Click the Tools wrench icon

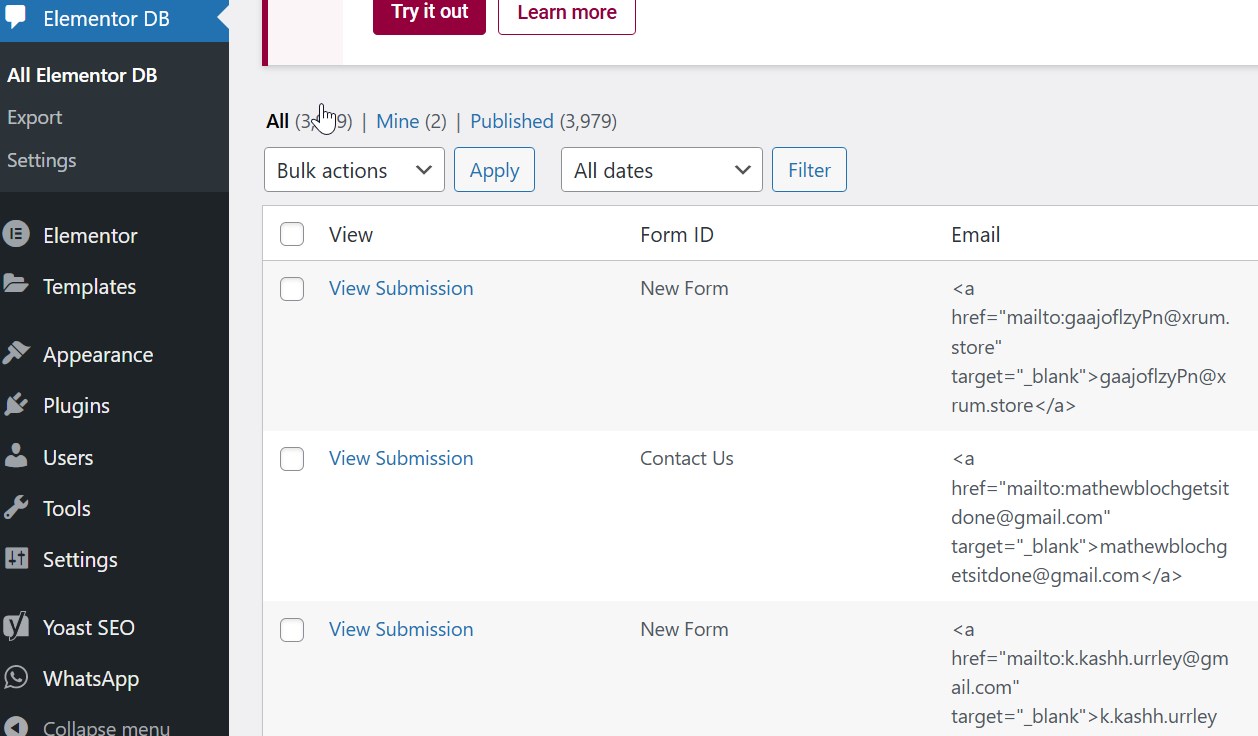click(15, 508)
